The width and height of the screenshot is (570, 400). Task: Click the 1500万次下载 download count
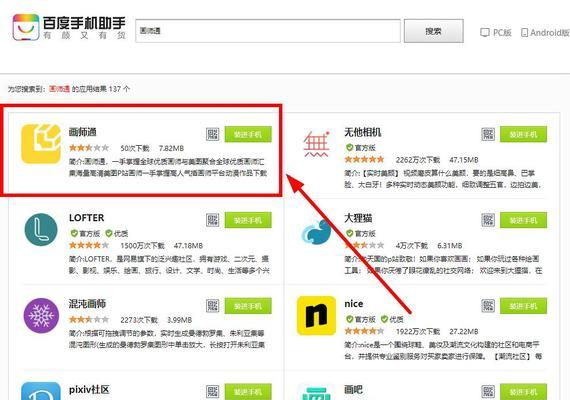(x=142, y=245)
